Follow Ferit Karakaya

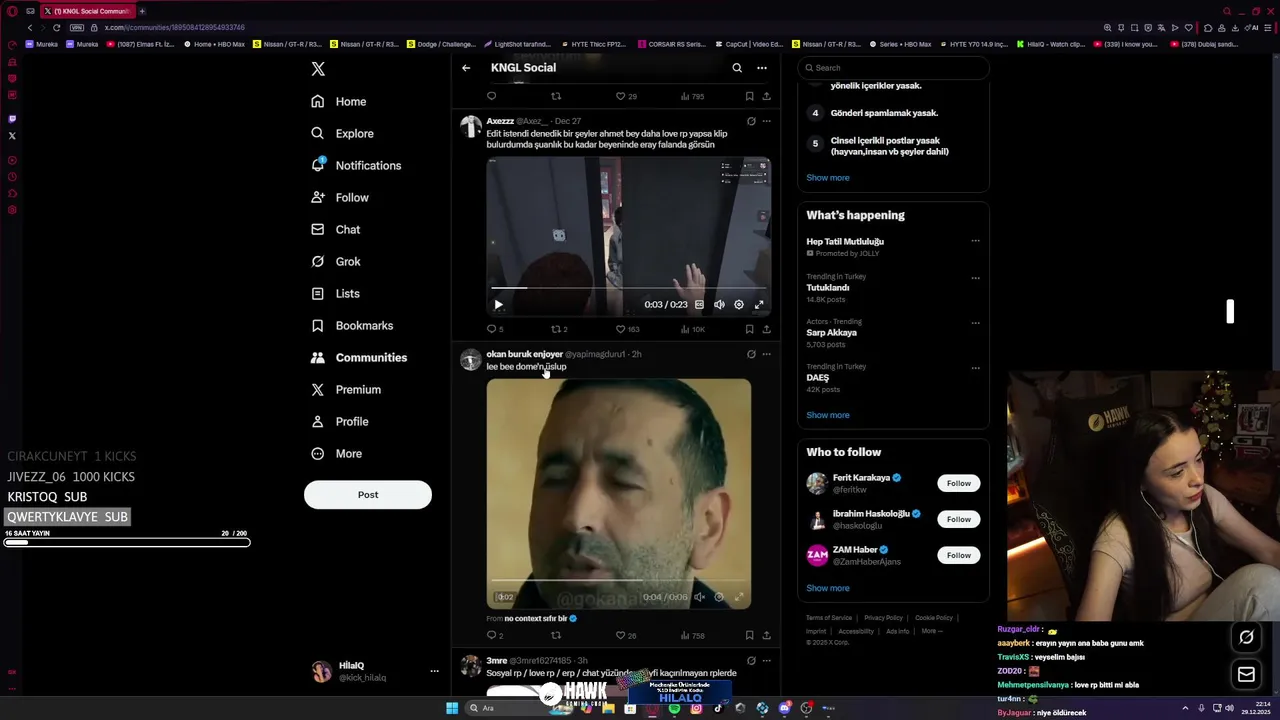click(959, 483)
